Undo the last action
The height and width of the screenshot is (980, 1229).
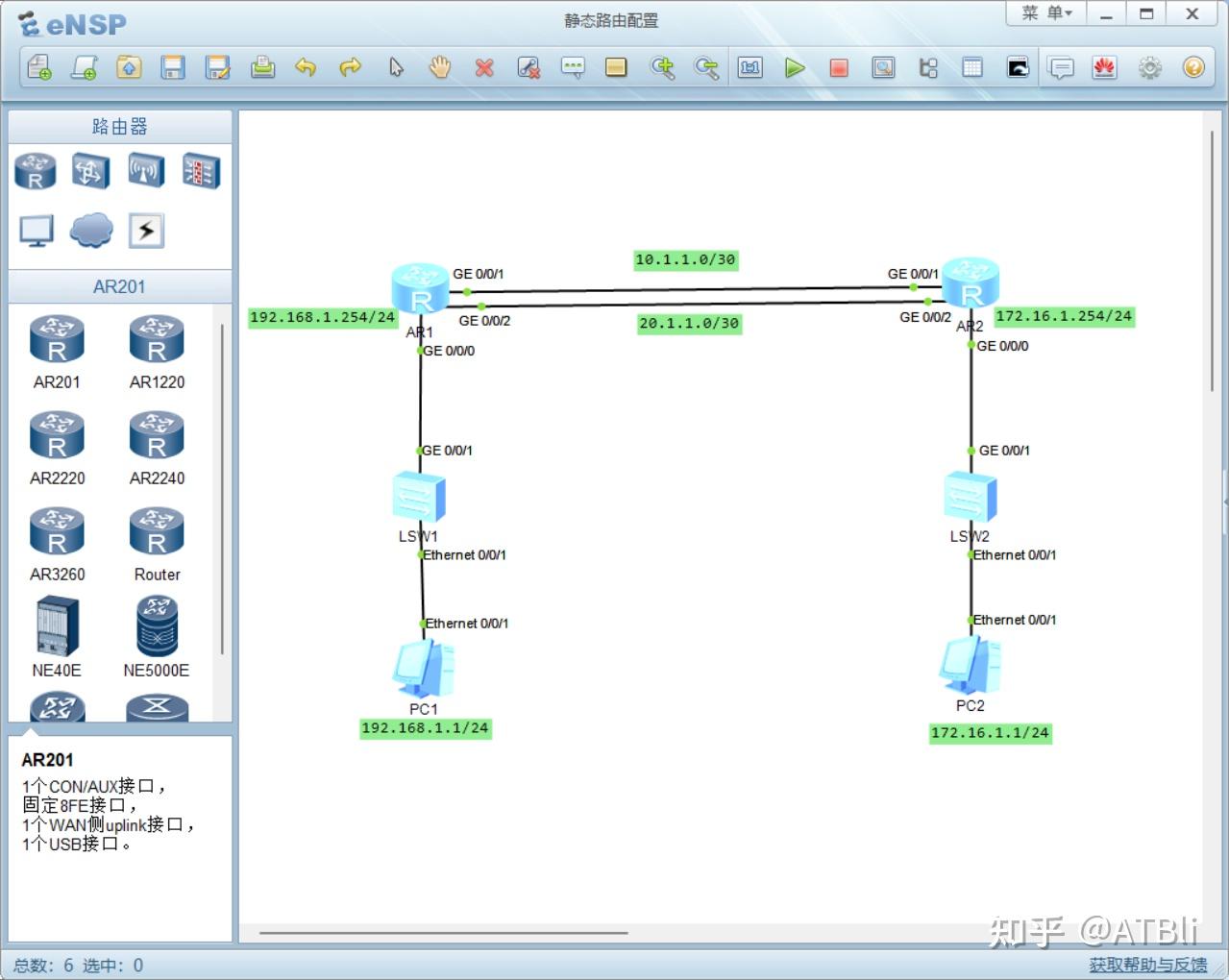306,67
